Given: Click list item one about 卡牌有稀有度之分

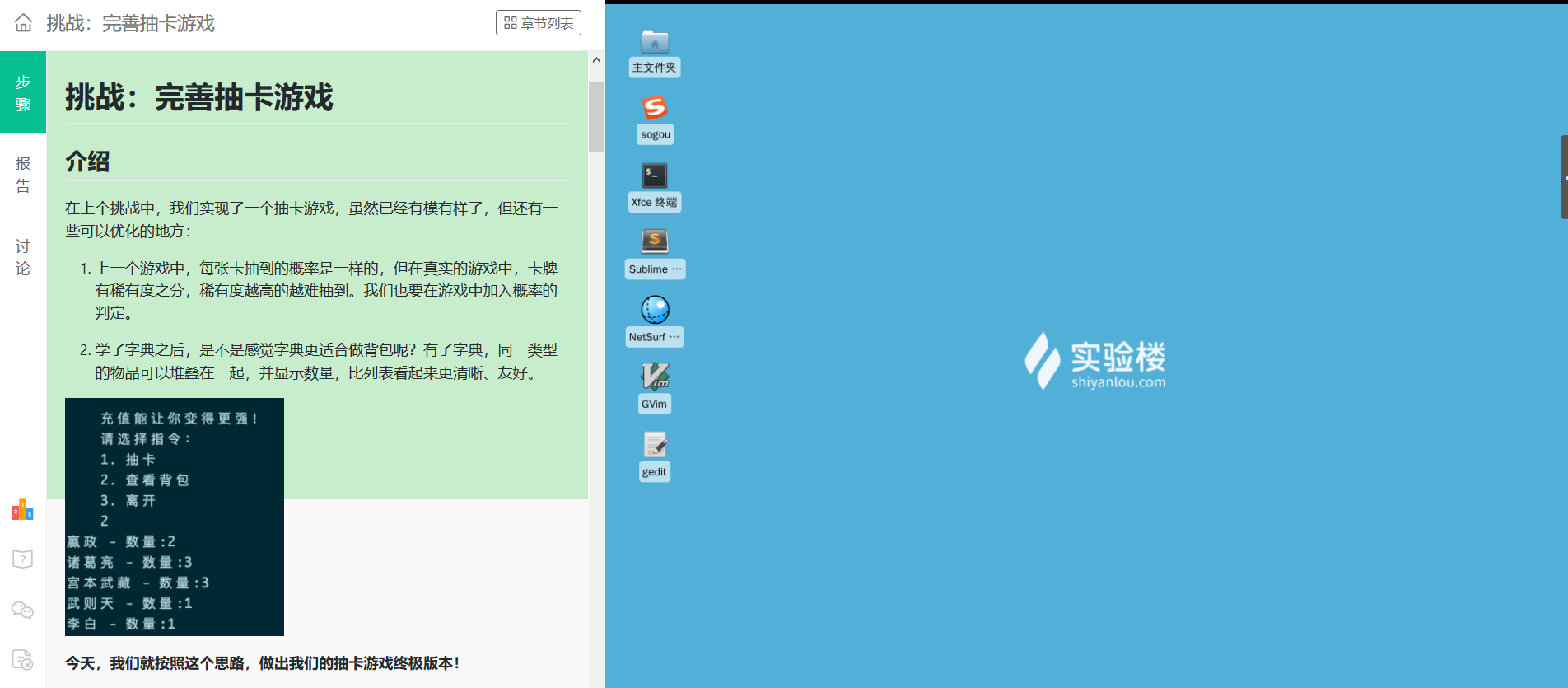Looking at the screenshot, I should tap(326, 291).
